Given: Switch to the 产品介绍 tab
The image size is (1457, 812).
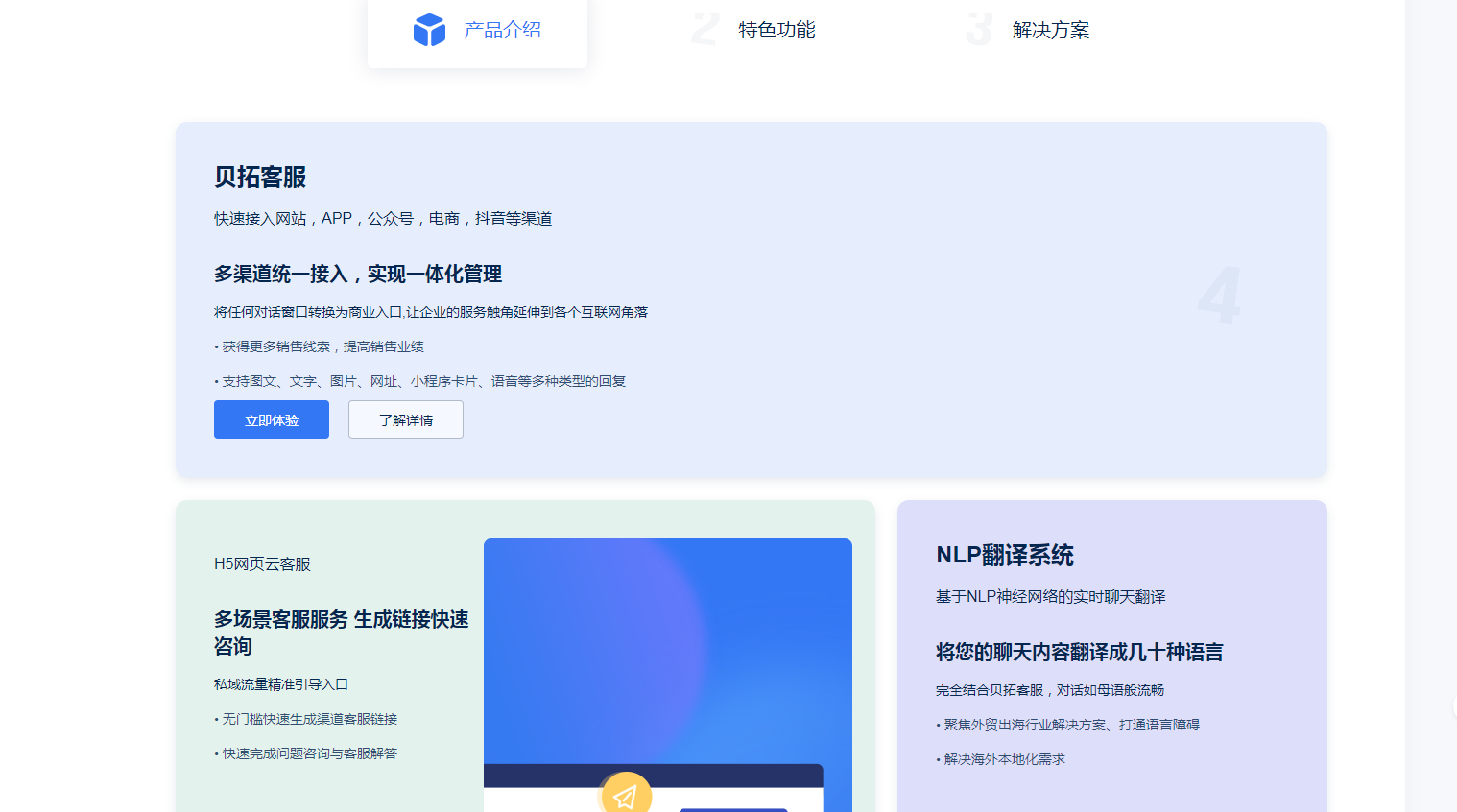Looking at the screenshot, I should point(477,31).
